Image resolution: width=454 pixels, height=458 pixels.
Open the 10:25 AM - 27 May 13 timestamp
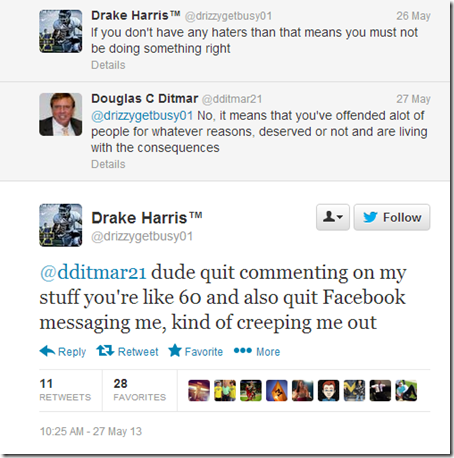(91, 431)
